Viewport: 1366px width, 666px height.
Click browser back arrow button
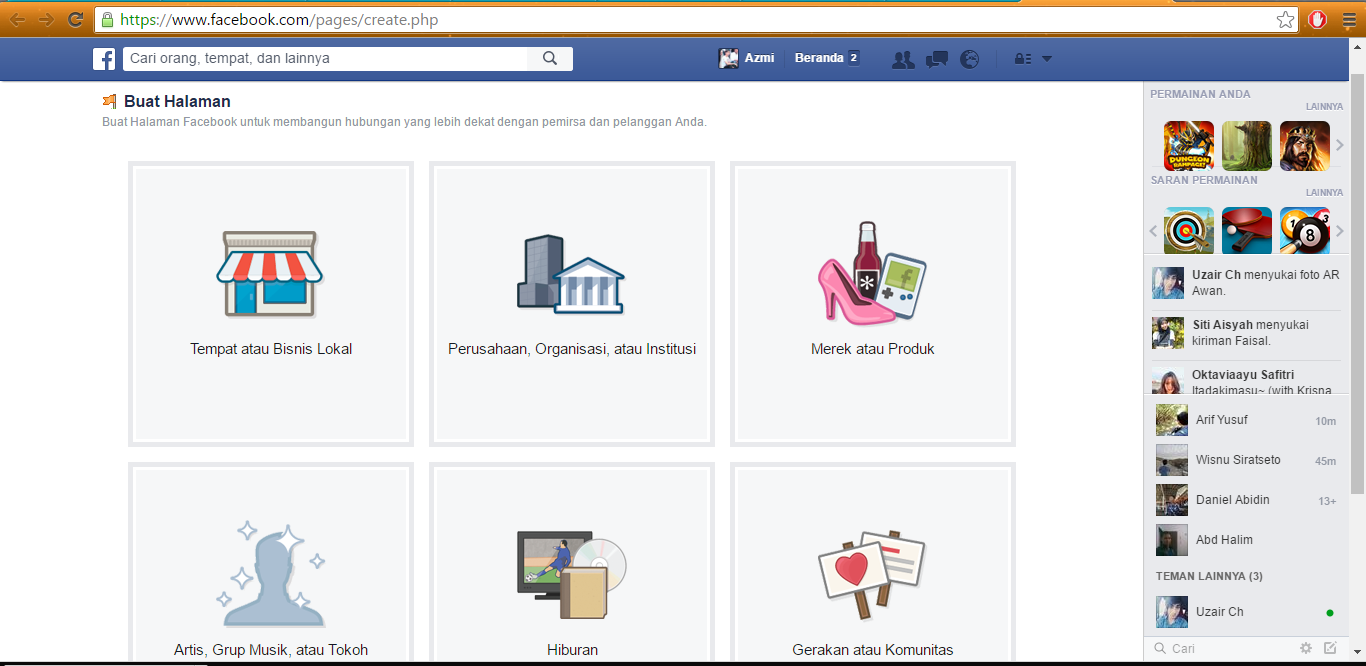18,19
